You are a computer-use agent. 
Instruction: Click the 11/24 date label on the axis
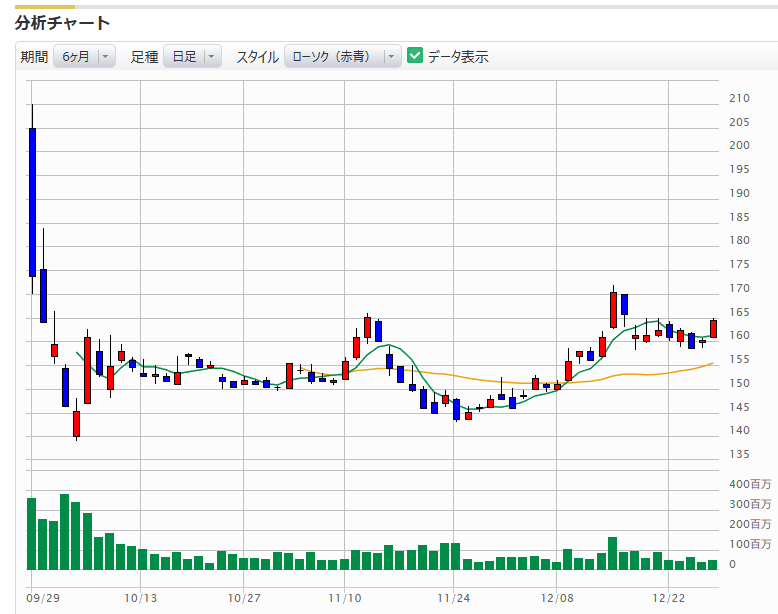tap(453, 598)
